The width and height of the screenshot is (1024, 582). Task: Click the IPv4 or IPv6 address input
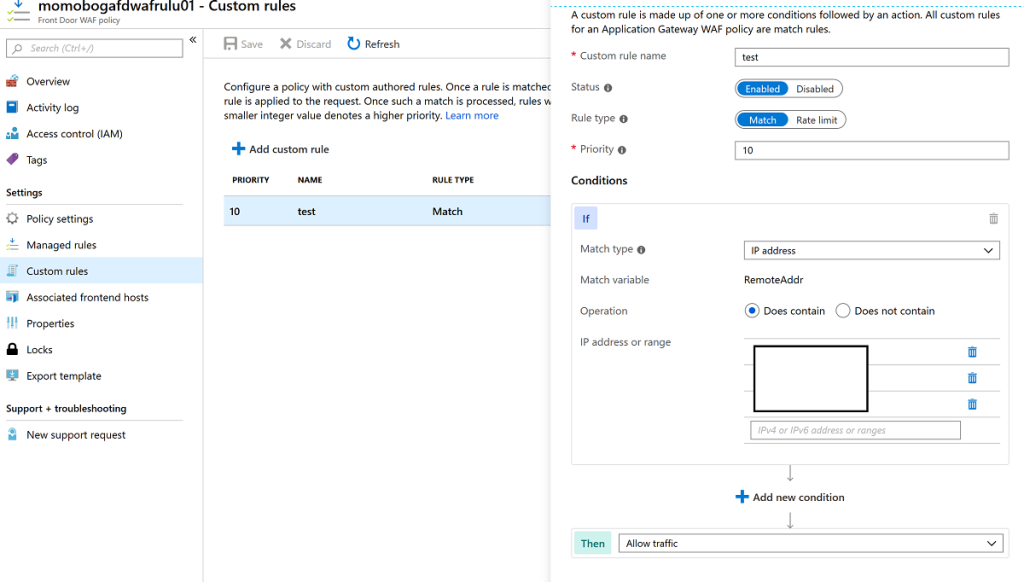click(x=856, y=430)
